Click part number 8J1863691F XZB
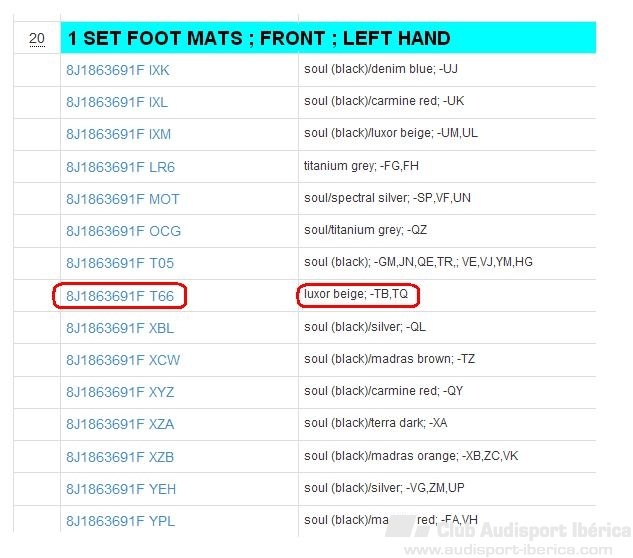The height and width of the screenshot is (558, 633). point(120,457)
